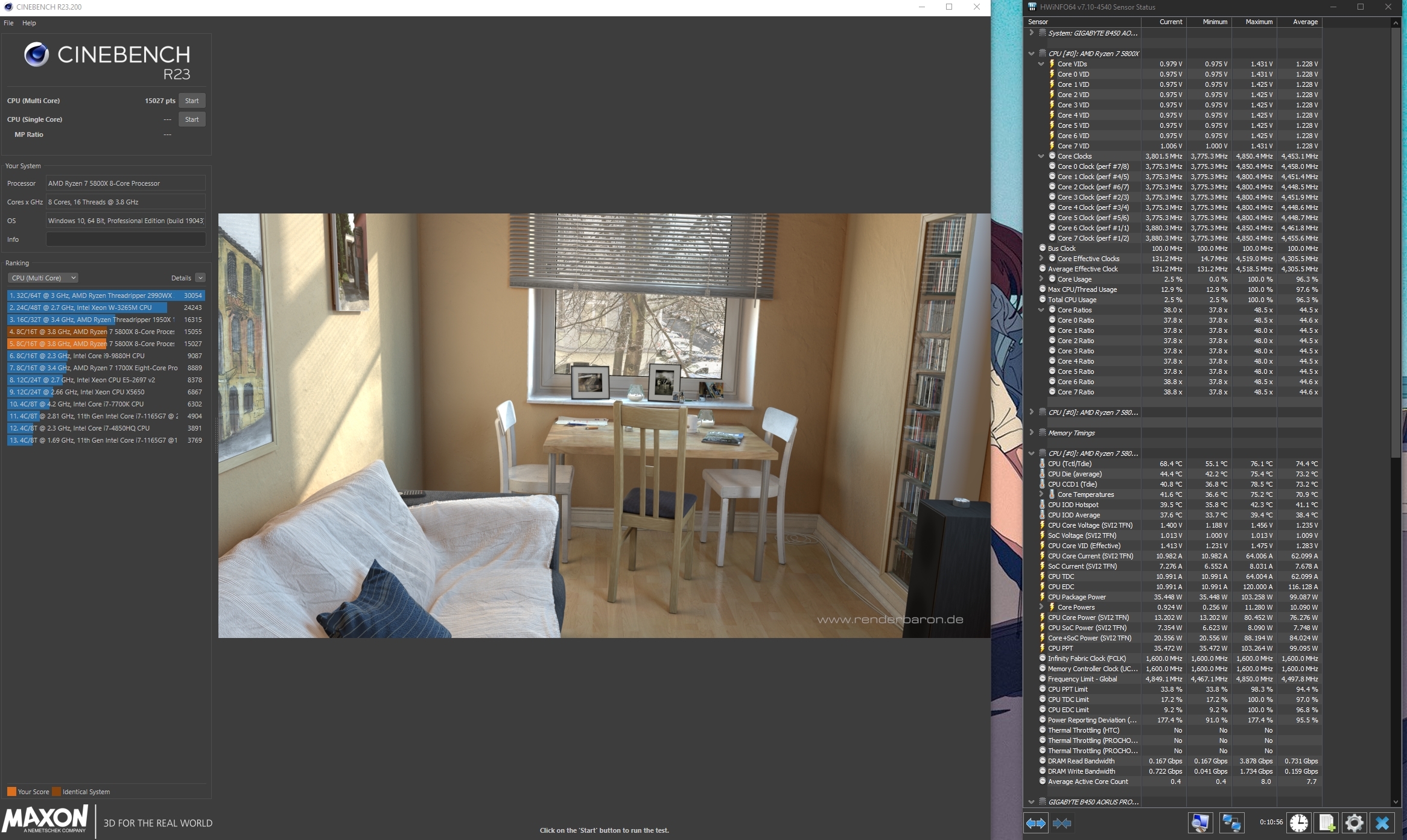Expand the Core Effective Clocks node
The height and width of the screenshot is (840, 1407).
pyautogui.click(x=1041, y=259)
